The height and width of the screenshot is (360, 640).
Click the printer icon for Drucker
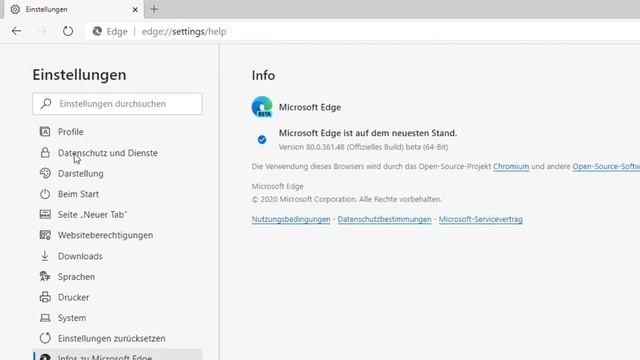(x=45, y=297)
